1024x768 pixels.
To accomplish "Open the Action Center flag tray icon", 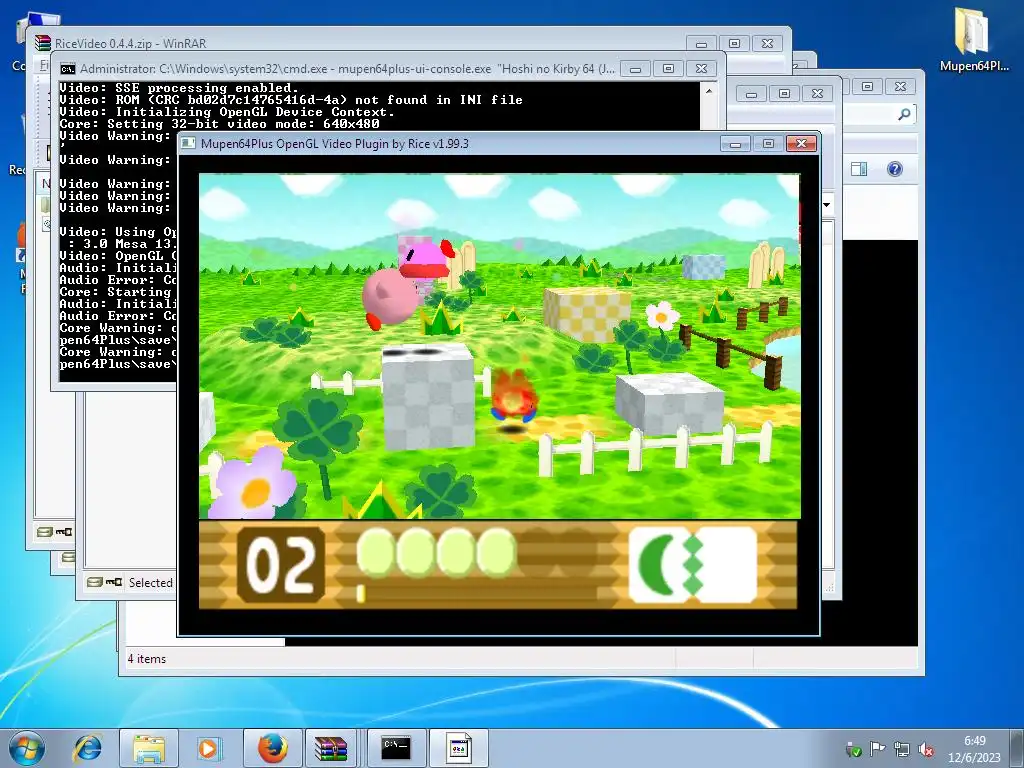I will pyautogui.click(x=877, y=749).
